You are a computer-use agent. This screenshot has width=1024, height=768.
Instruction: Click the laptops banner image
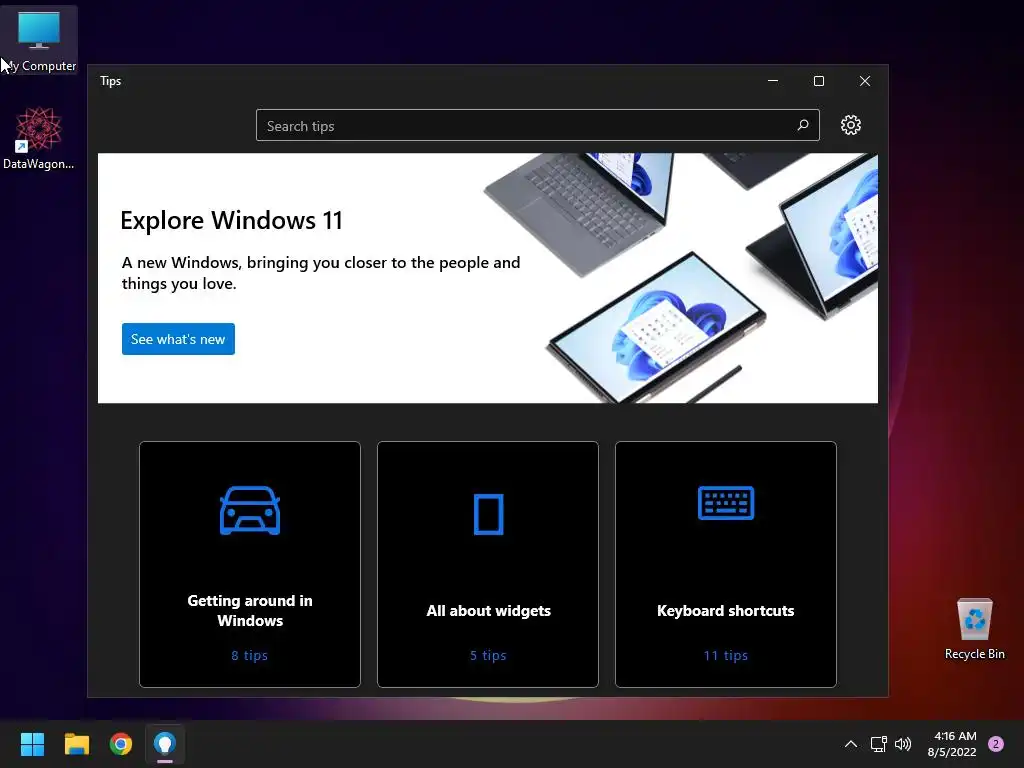679,278
